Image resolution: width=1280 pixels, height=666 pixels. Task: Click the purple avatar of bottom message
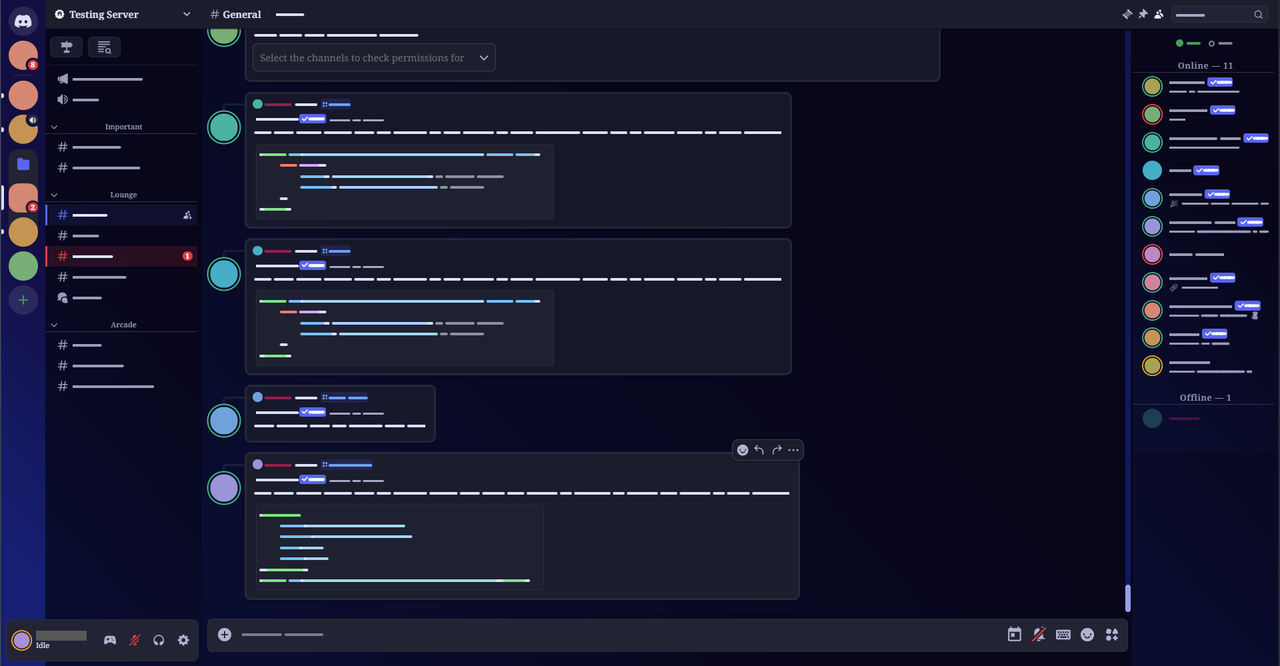[x=224, y=488]
